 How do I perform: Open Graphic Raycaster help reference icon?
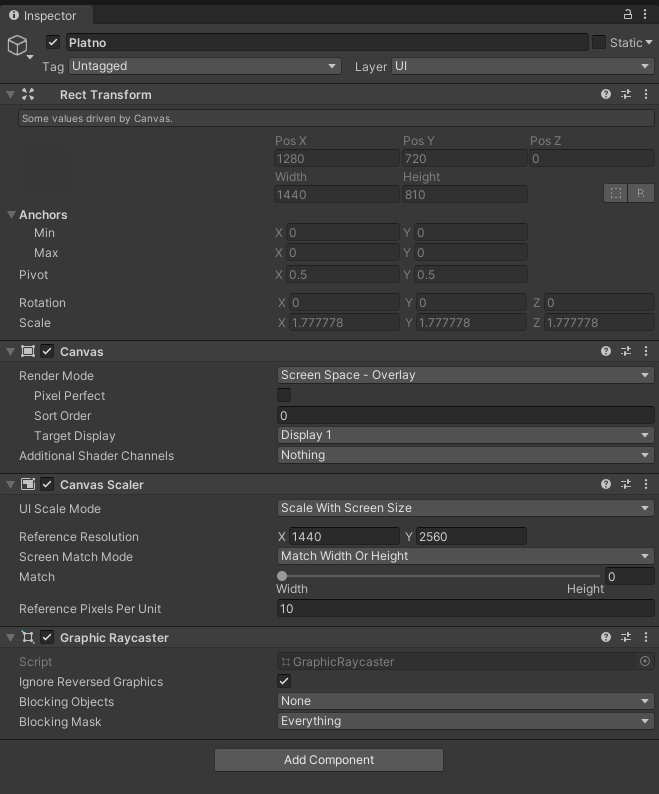click(606, 638)
